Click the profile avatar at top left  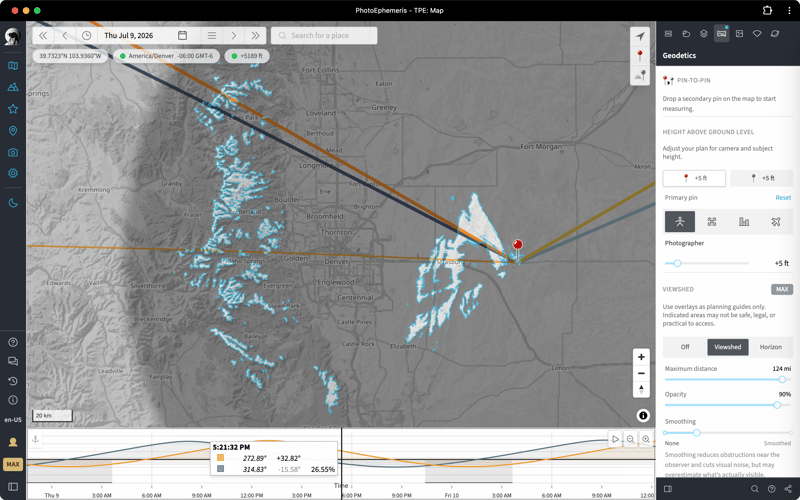(13, 37)
